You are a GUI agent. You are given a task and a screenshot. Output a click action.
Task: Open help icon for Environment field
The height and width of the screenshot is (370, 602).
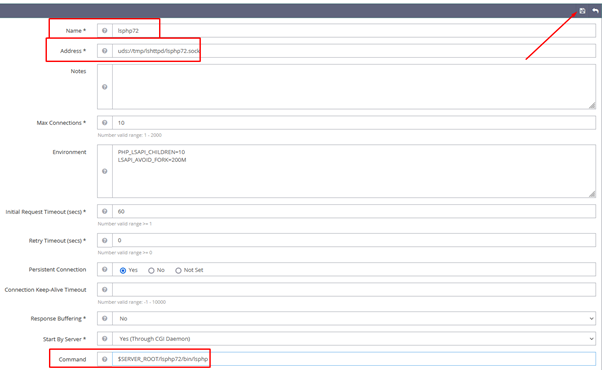click(x=104, y=171)
